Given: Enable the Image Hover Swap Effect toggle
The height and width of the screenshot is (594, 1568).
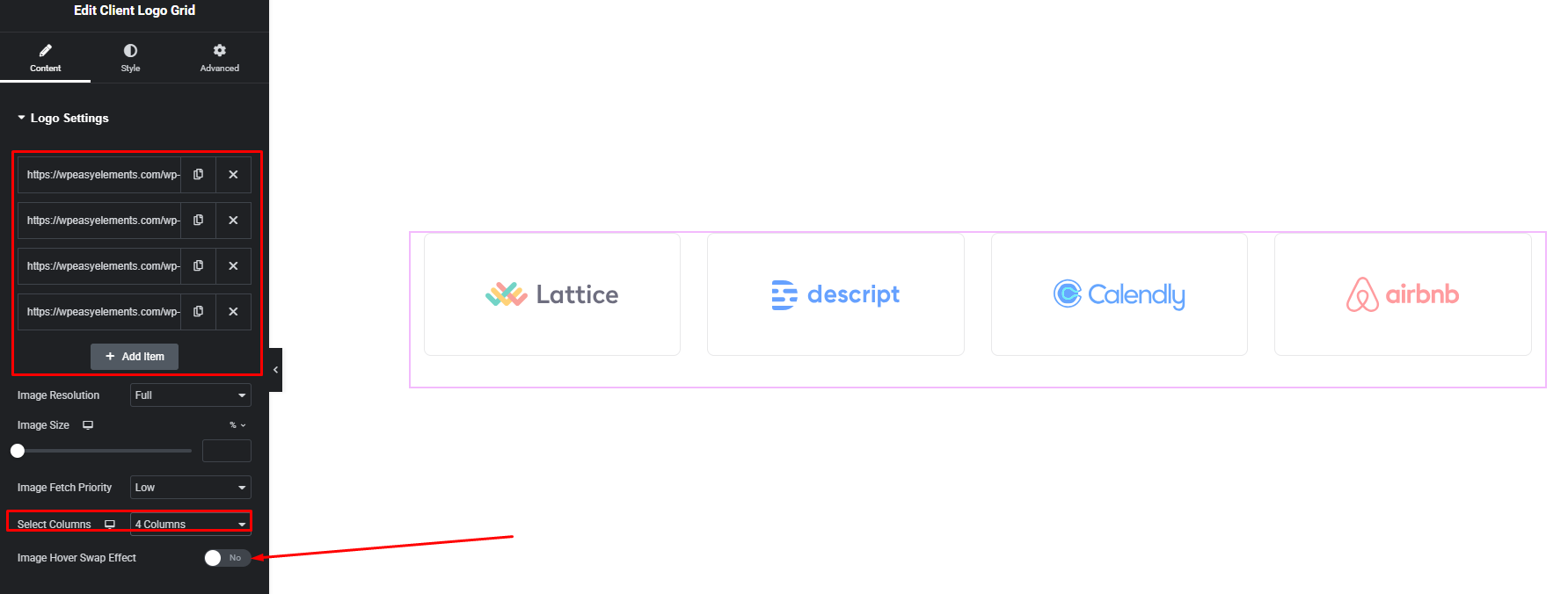Looking at the screenshot, I should [227, 558].
